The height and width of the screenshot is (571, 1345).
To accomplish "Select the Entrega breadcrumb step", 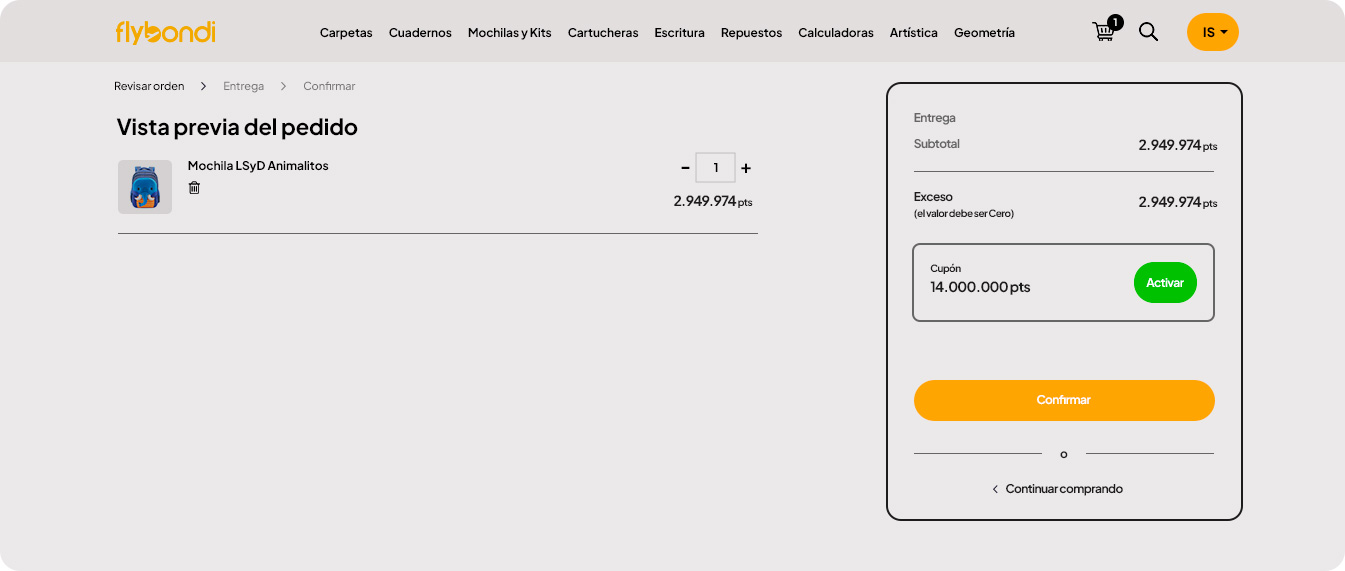I will pos(243,86).
